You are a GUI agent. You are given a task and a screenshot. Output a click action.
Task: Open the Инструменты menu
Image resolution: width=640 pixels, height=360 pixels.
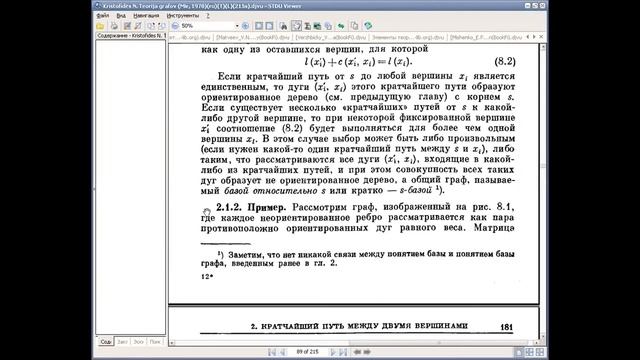(183, 16)
